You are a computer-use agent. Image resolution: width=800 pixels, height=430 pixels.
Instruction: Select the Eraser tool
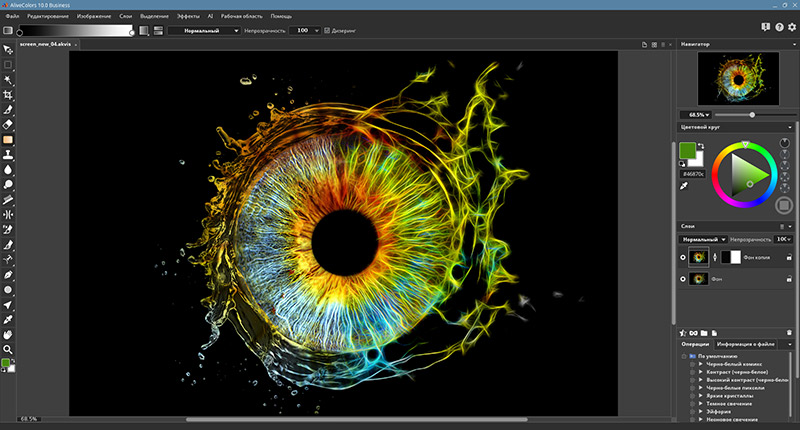click(8, 124)
